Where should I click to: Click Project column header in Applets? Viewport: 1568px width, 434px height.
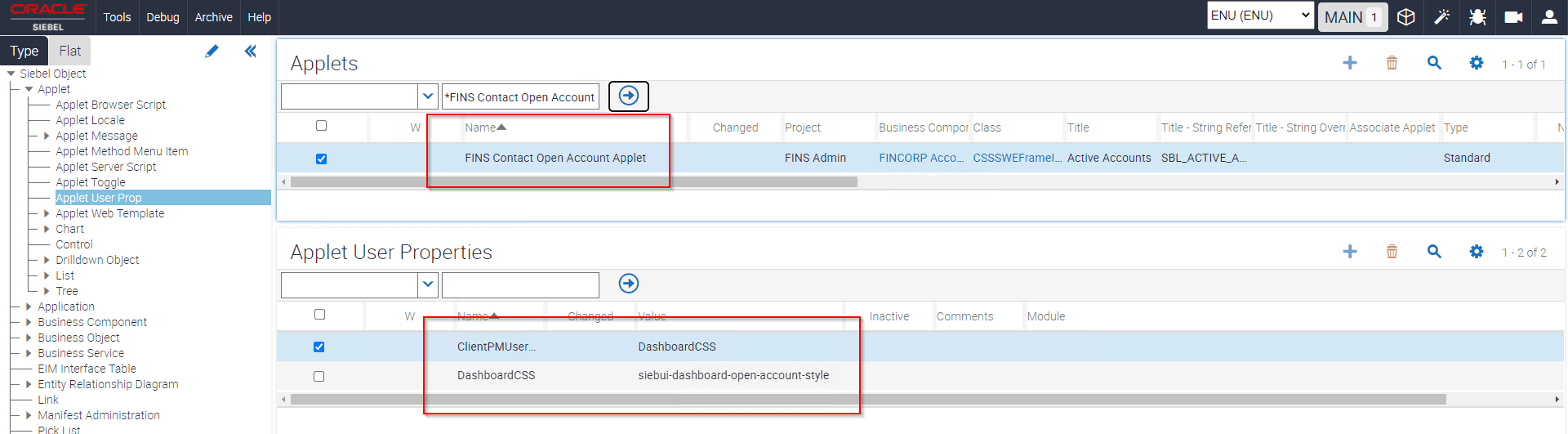[803, 128]
